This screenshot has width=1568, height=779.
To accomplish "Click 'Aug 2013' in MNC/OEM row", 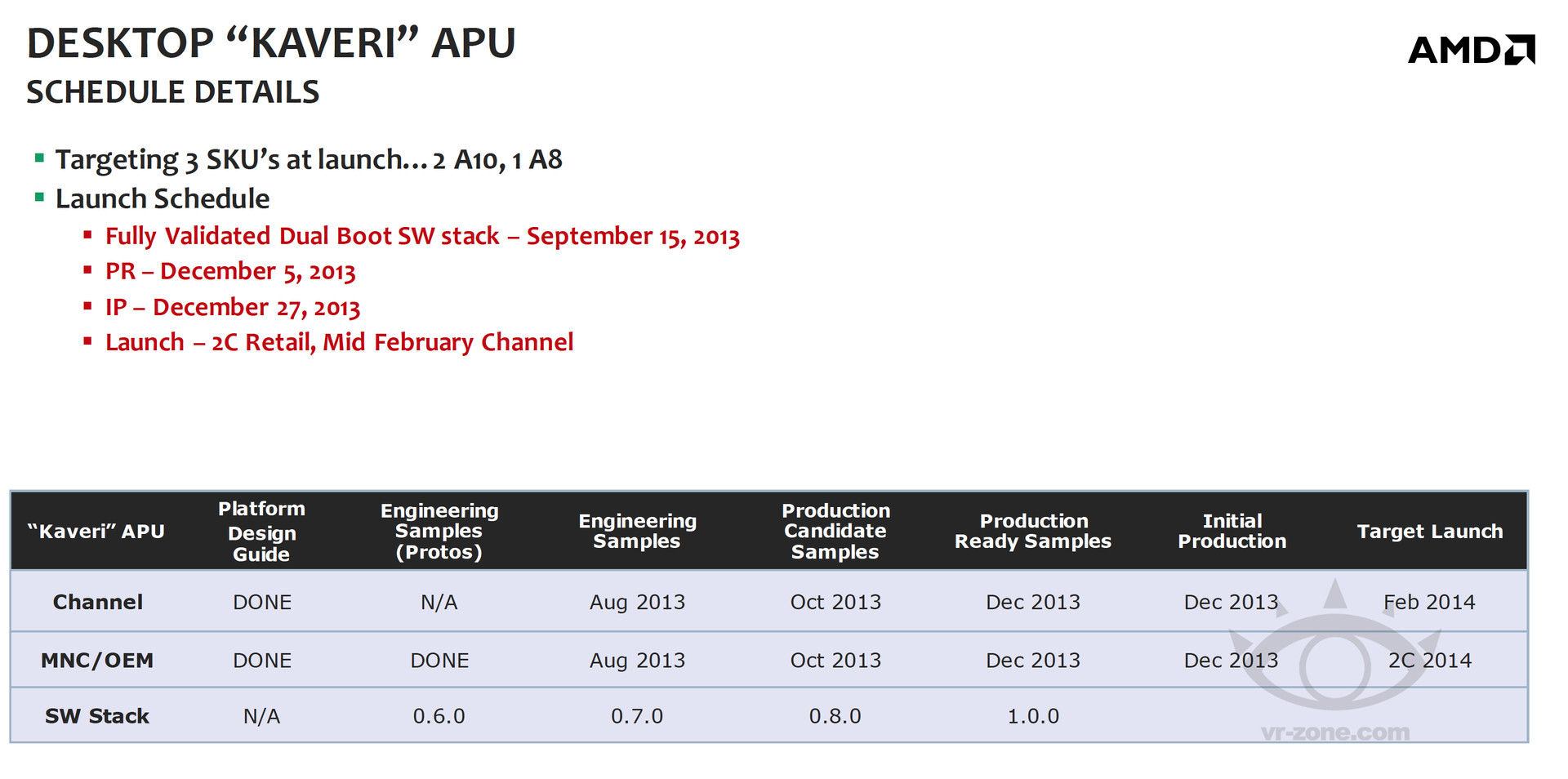I will [637, 660].
